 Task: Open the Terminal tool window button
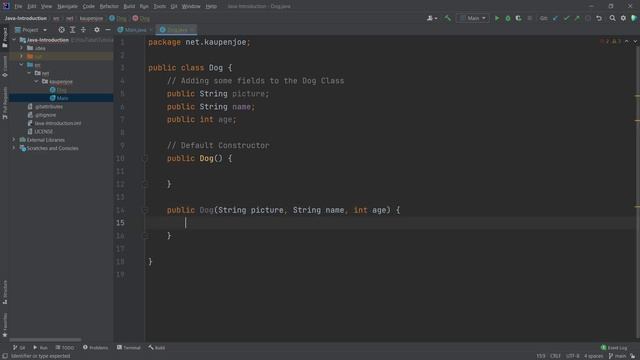[129, 348]
